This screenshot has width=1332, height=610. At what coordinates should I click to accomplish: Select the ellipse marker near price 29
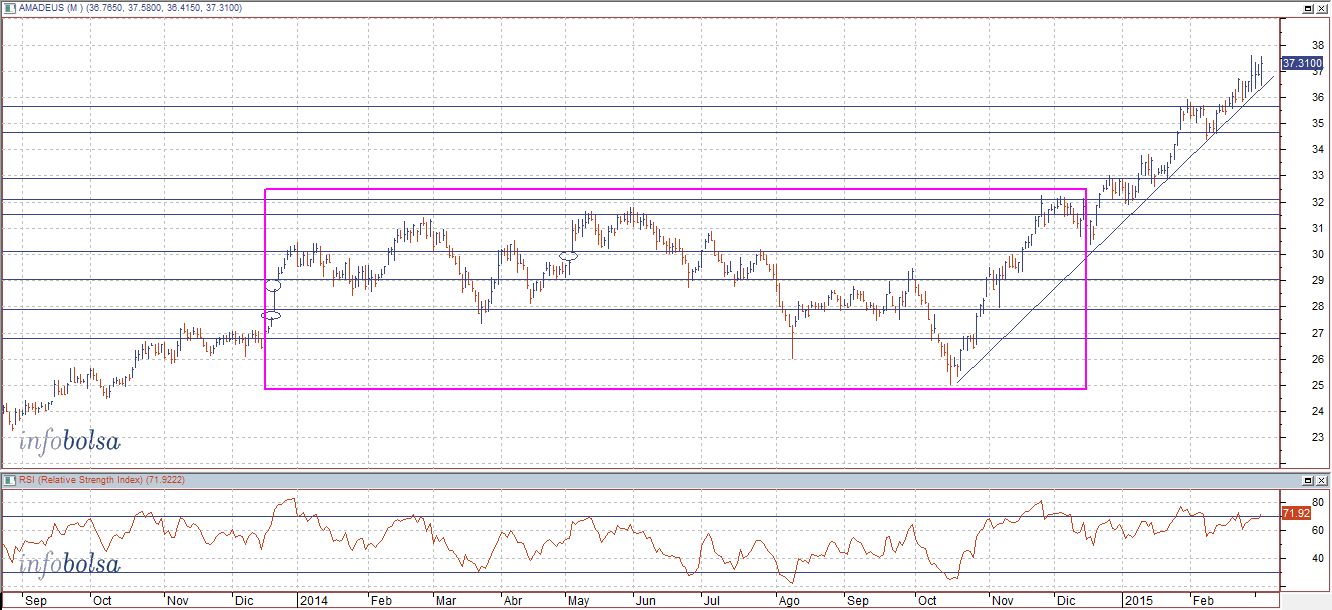274,286
